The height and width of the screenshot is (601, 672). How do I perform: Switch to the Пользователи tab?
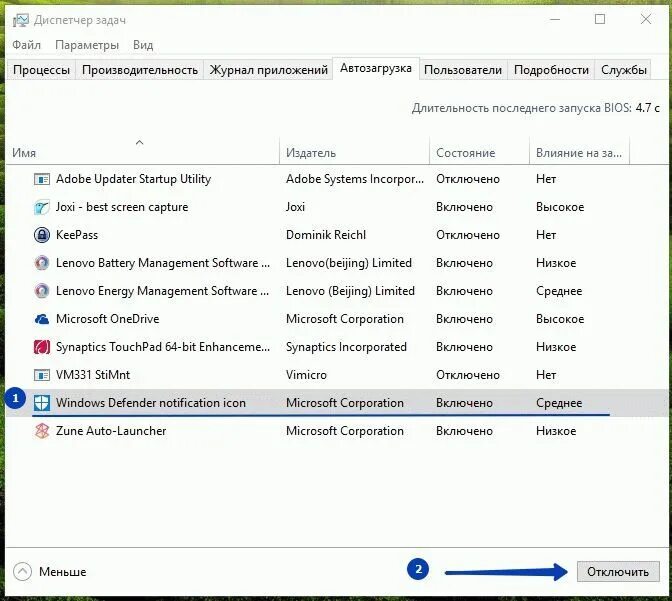coord(463,70)
